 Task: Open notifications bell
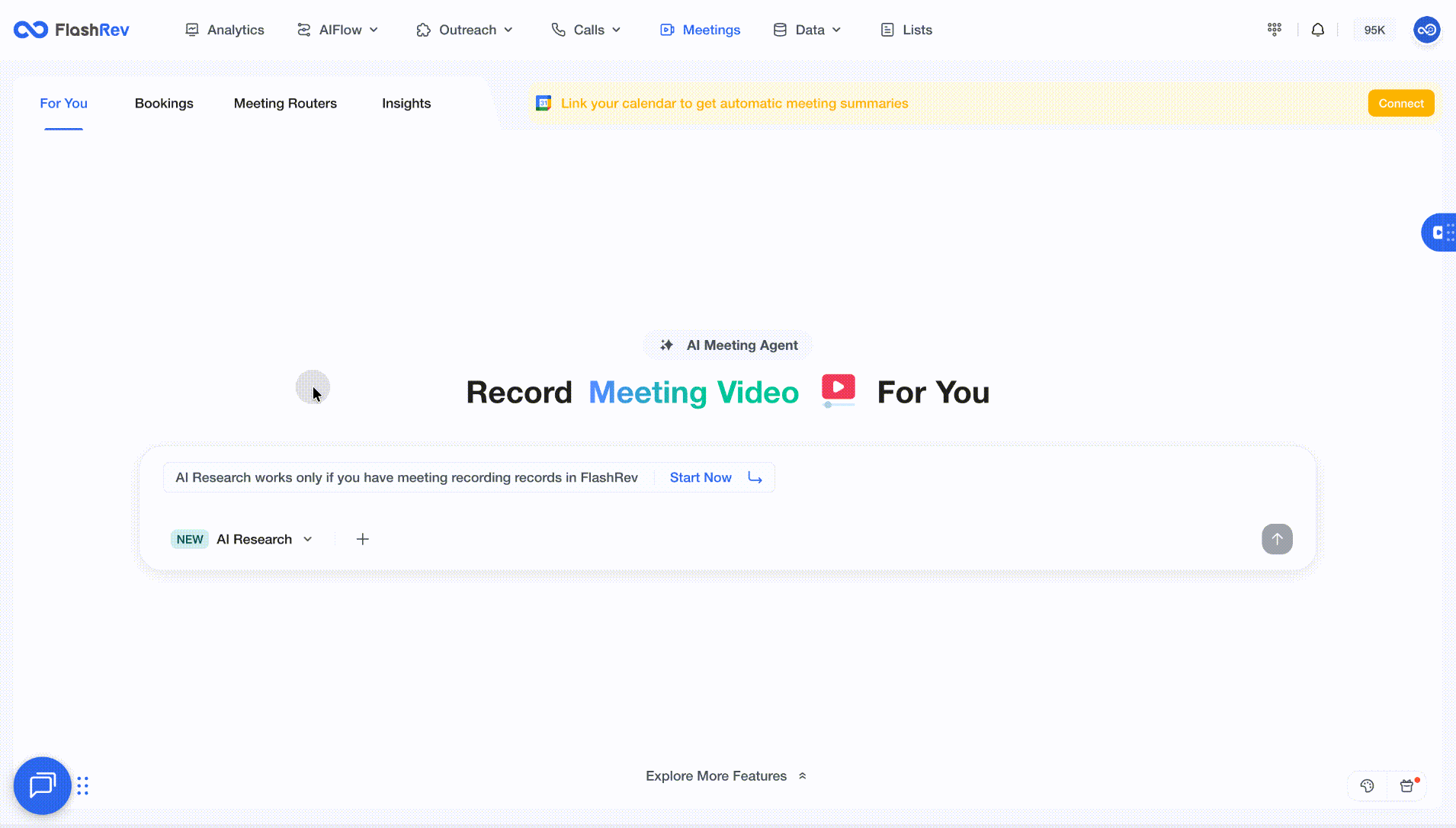(1317, 30)
